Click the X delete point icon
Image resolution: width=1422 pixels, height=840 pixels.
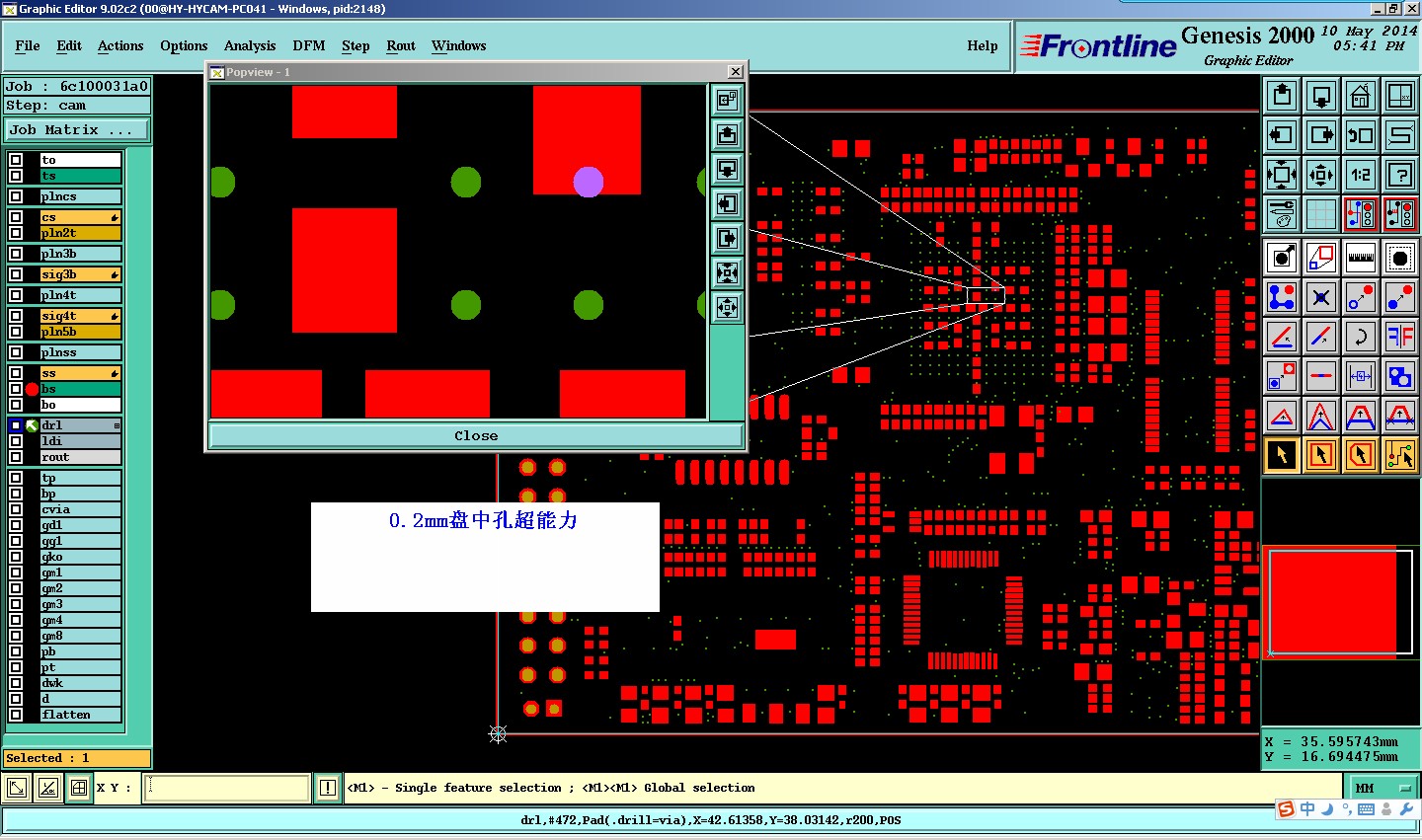click(x=1321, y=297)
